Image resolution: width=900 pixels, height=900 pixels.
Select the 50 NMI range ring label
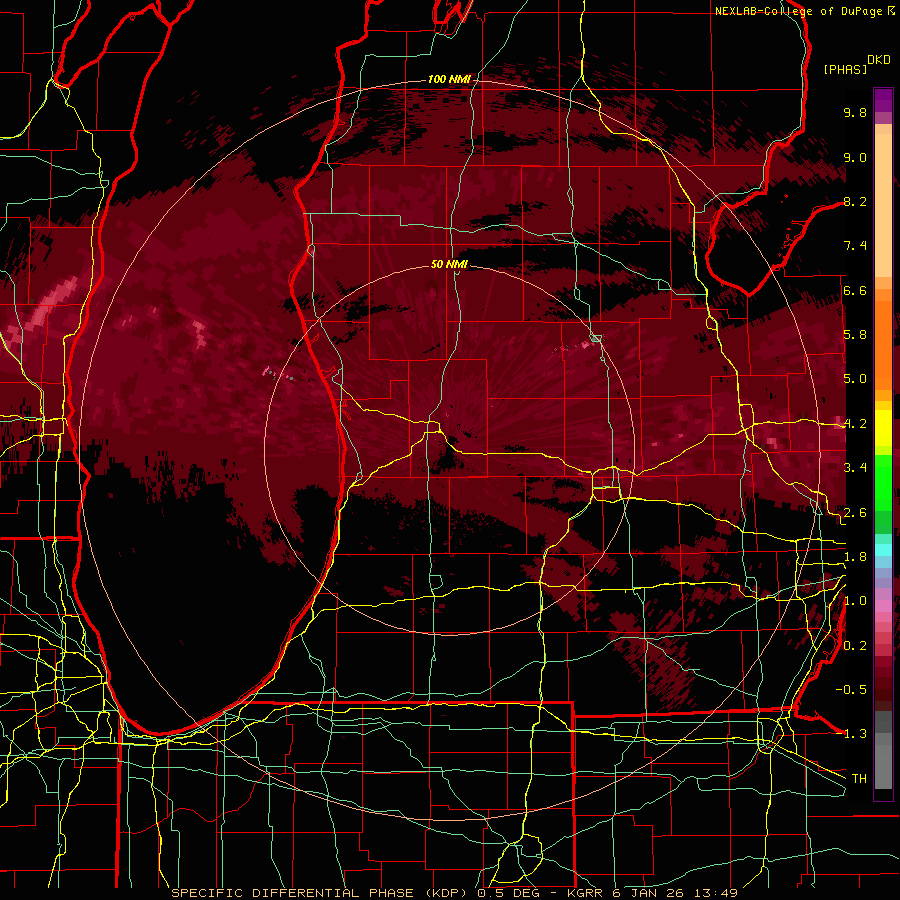449,264
